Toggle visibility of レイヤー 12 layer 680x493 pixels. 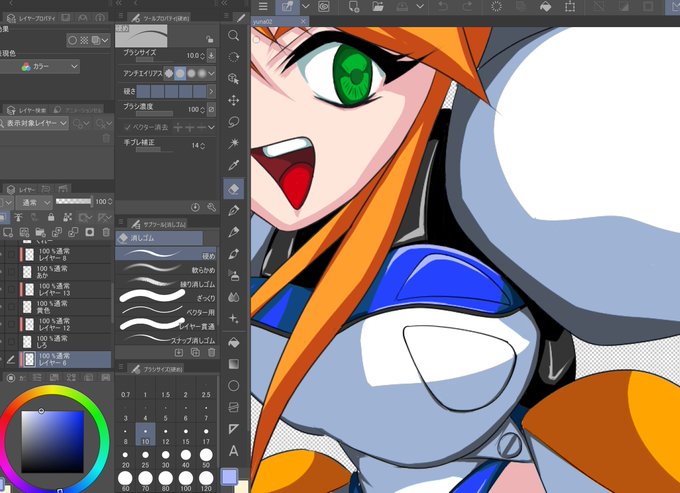tap(1, 324)
